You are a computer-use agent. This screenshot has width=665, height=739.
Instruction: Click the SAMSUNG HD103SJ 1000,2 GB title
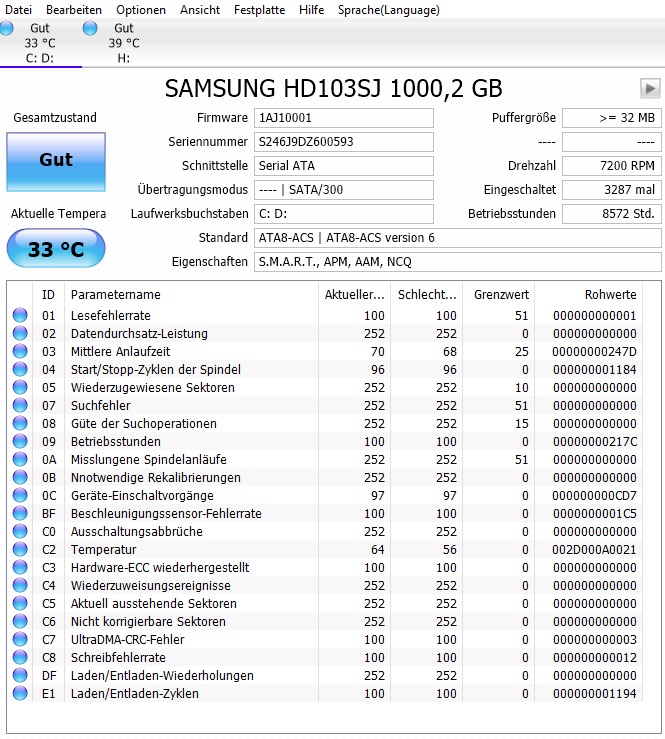(333, 88)
